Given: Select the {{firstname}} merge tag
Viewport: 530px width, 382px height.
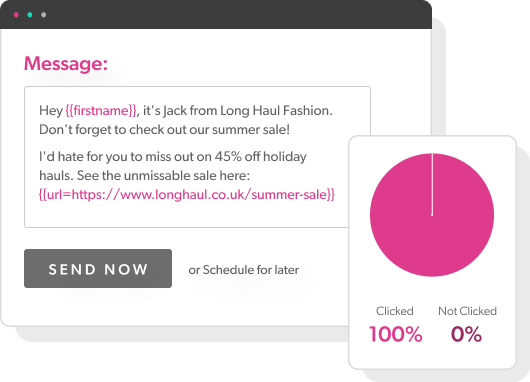Looking at the screenshot, I should click(101, 111).
